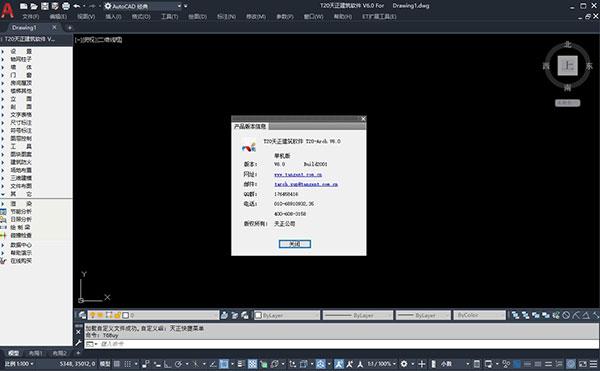
Task: Click the command line customize wrench icon
Action: point(78,343)
